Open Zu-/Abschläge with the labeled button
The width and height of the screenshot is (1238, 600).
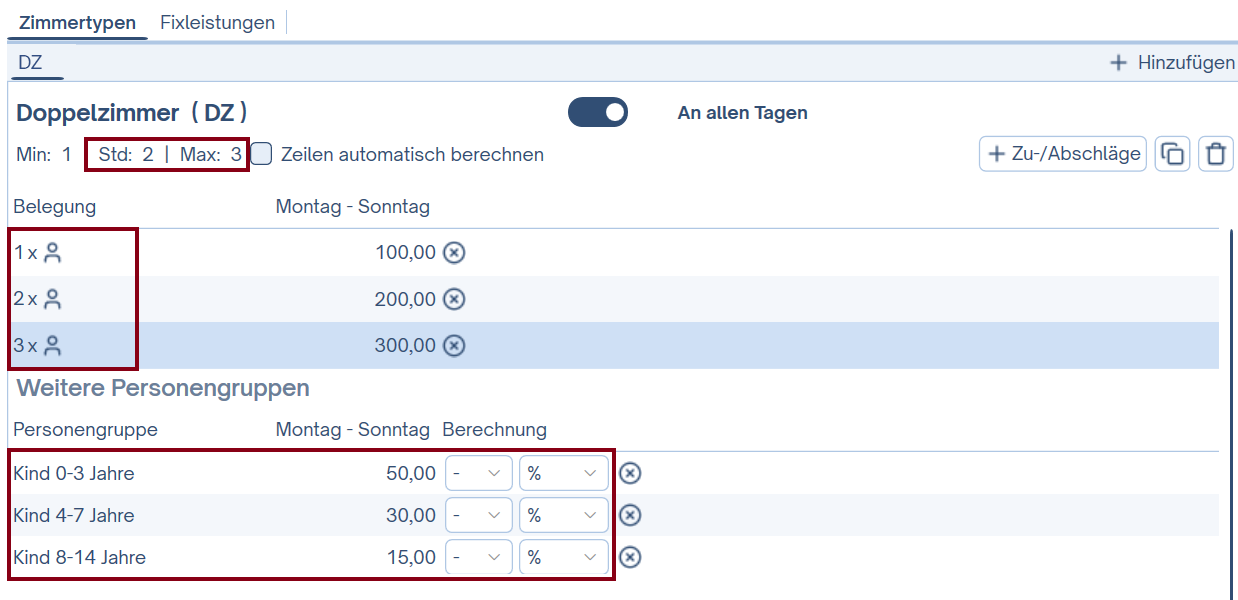coord(1062,153)
